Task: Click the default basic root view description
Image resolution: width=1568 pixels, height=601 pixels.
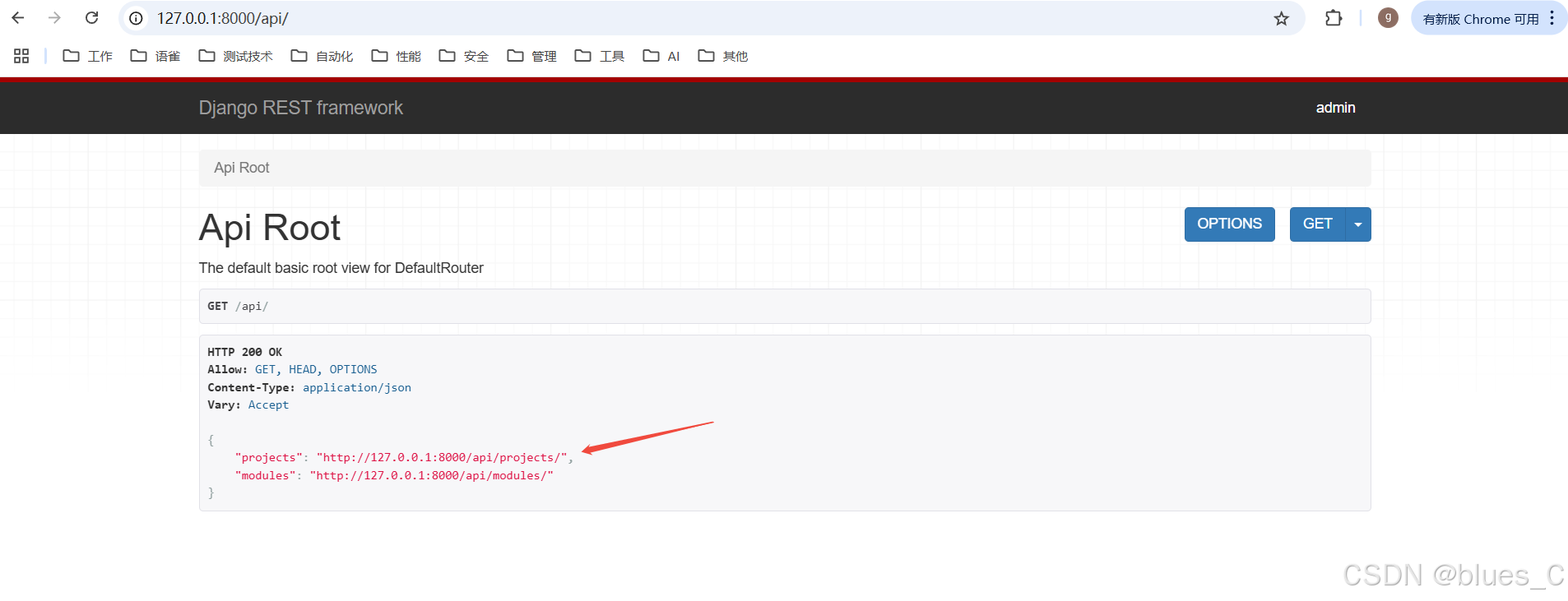Action: [341, 268]
